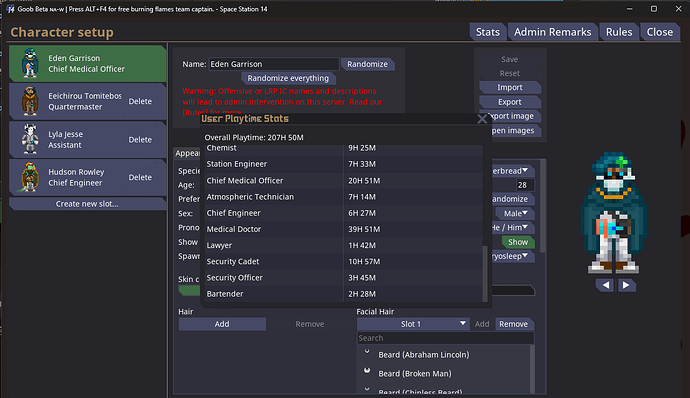This screenshot has height=398, width=690.
Task: Click the Station Engineer playtime row
Action: coord(343,164)
